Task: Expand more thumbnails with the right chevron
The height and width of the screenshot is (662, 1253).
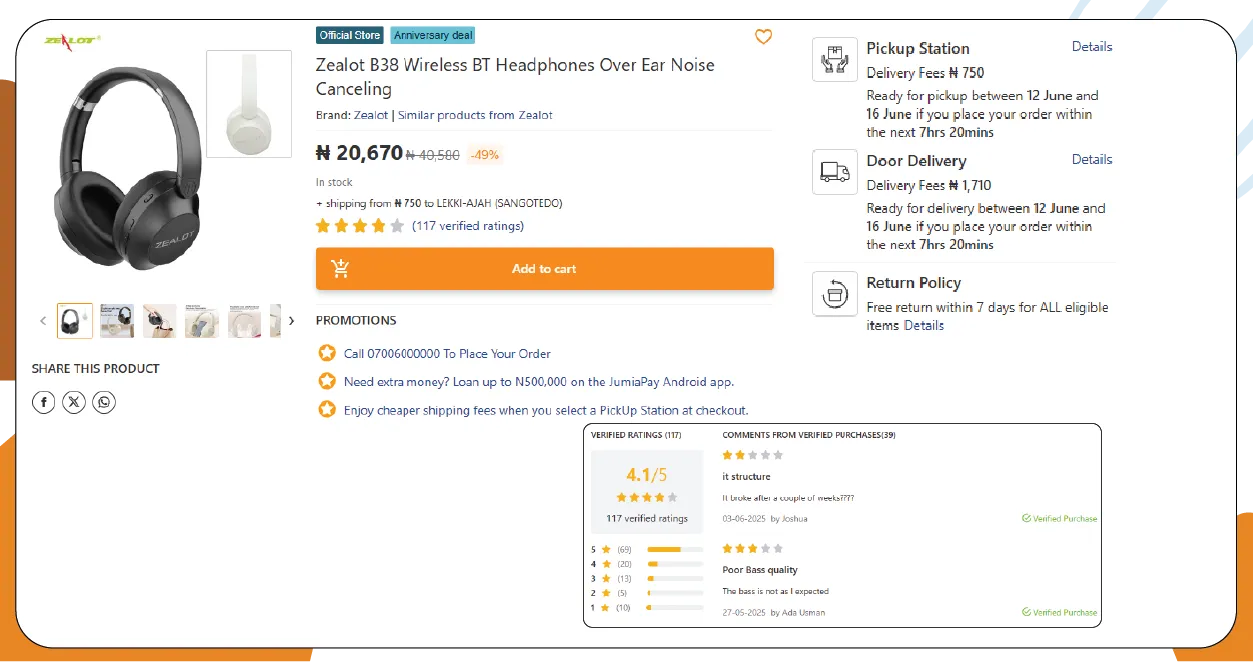Action: coord(291,320)
